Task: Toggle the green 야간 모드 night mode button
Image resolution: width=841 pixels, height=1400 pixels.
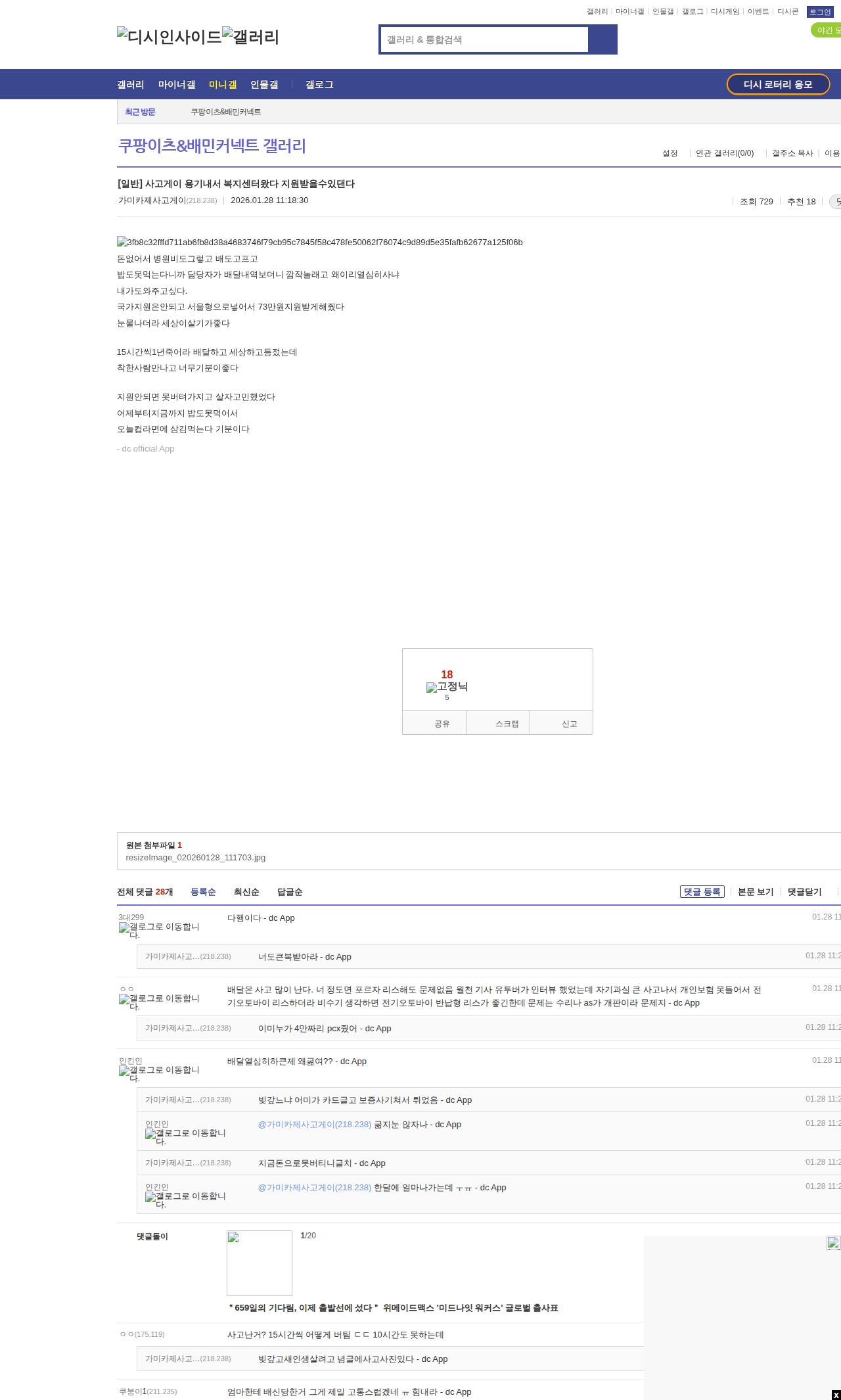Action: click(x=827, y=30)
